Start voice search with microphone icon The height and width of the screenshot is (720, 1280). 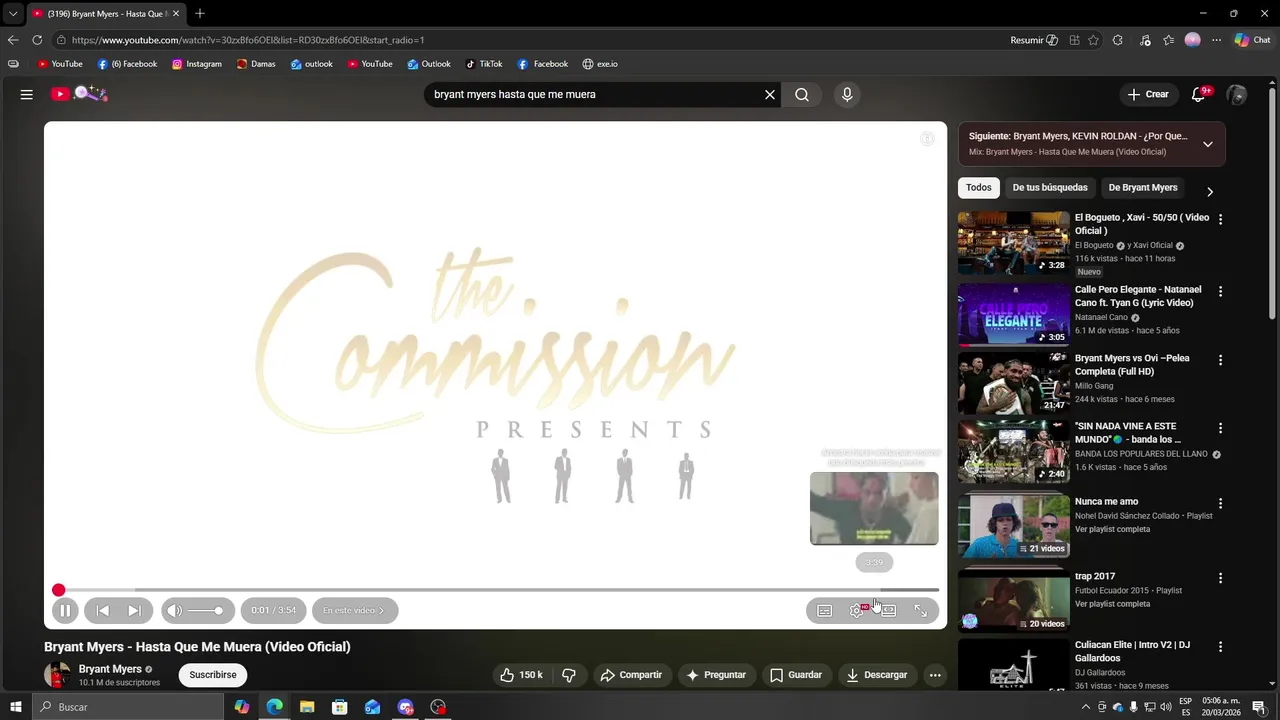(847, 94)
